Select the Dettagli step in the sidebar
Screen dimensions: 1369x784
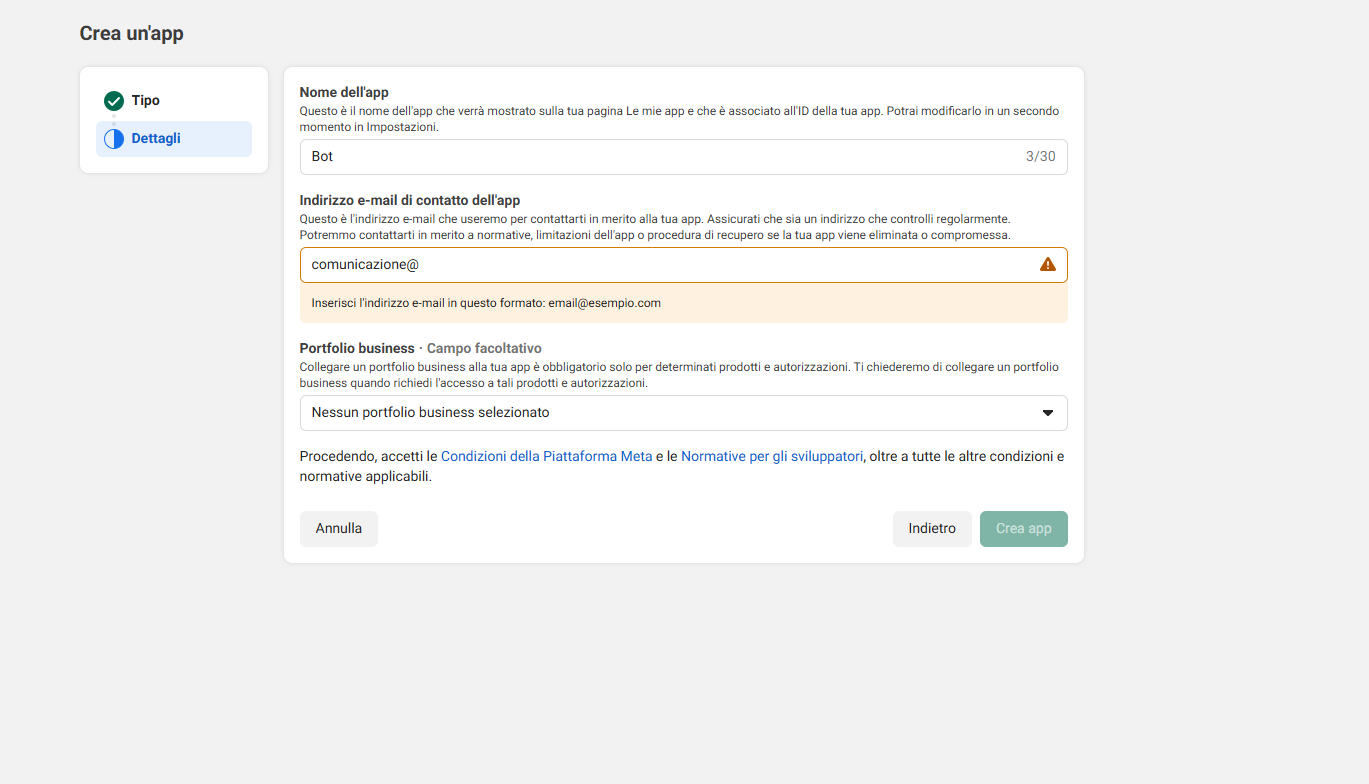[154, 138]
